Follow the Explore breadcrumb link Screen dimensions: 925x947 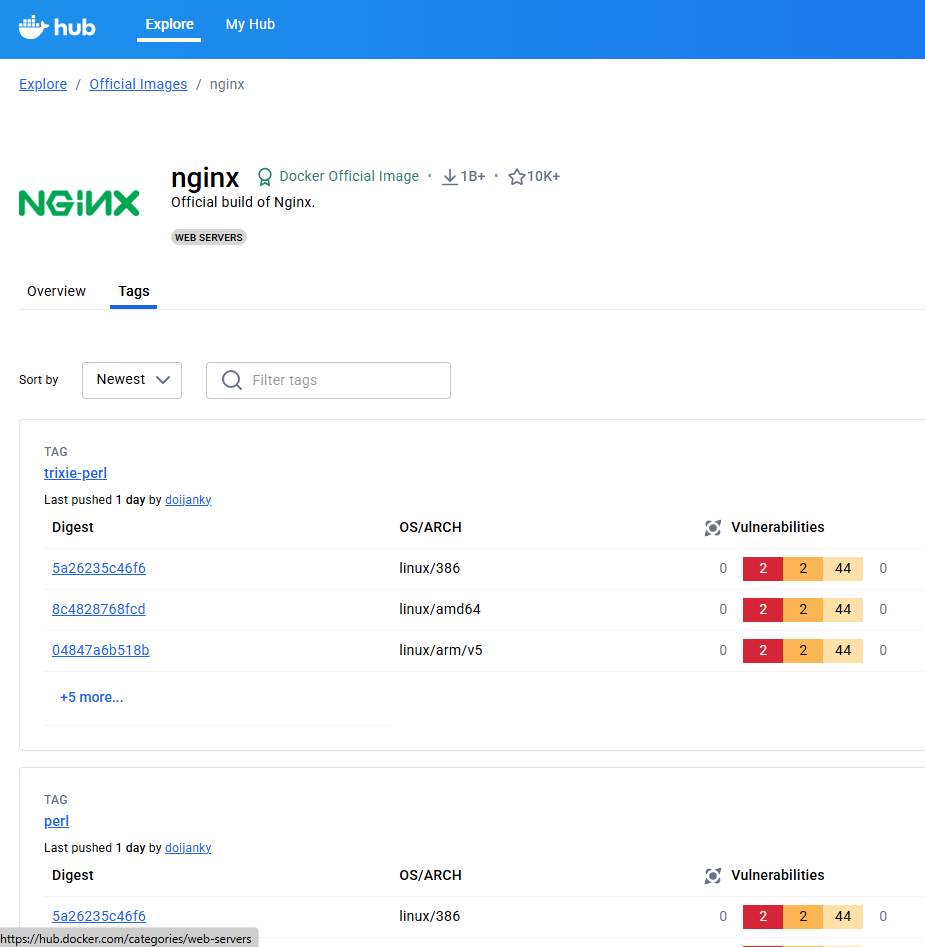[43, 84]
